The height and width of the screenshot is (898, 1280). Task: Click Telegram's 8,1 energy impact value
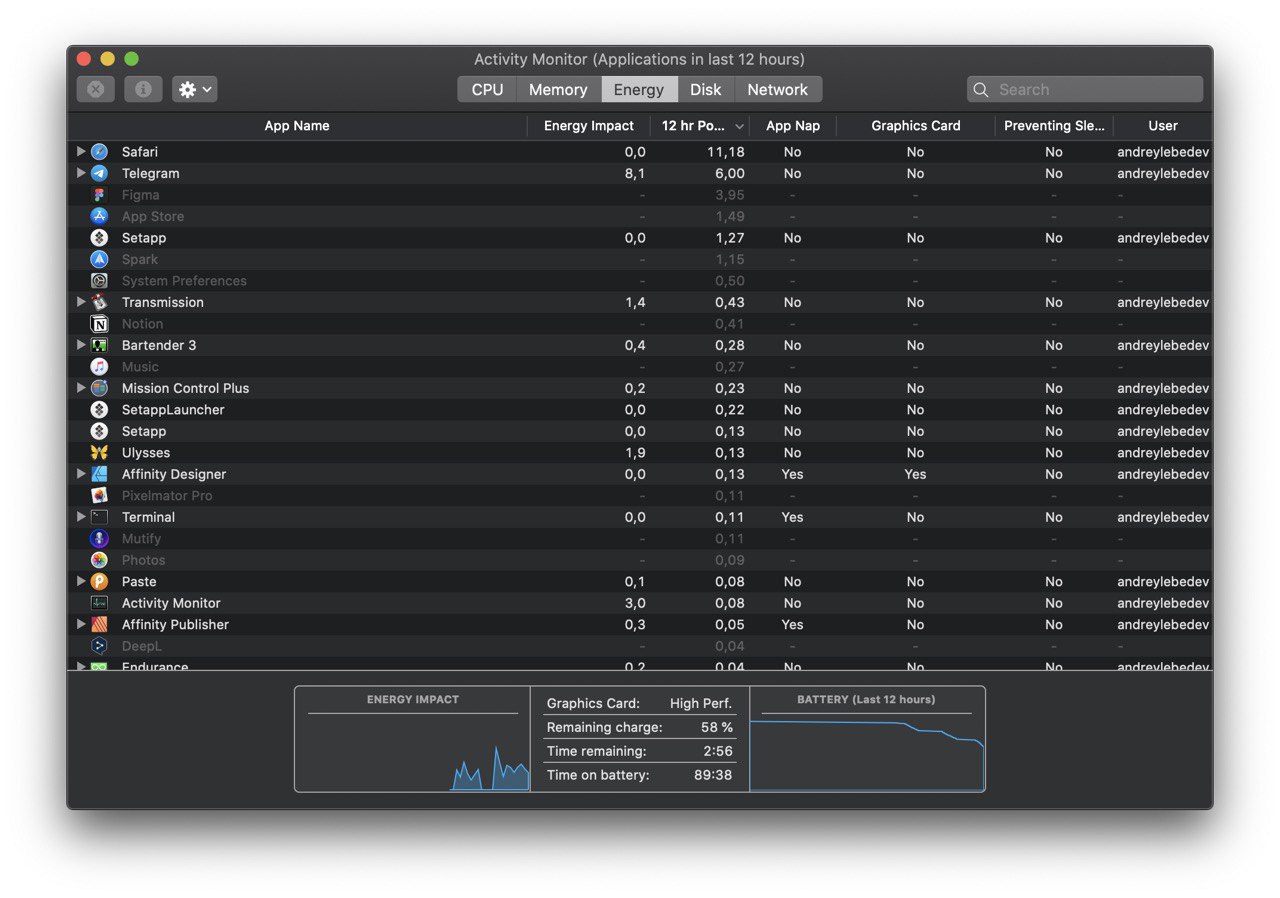coord(635,173)
